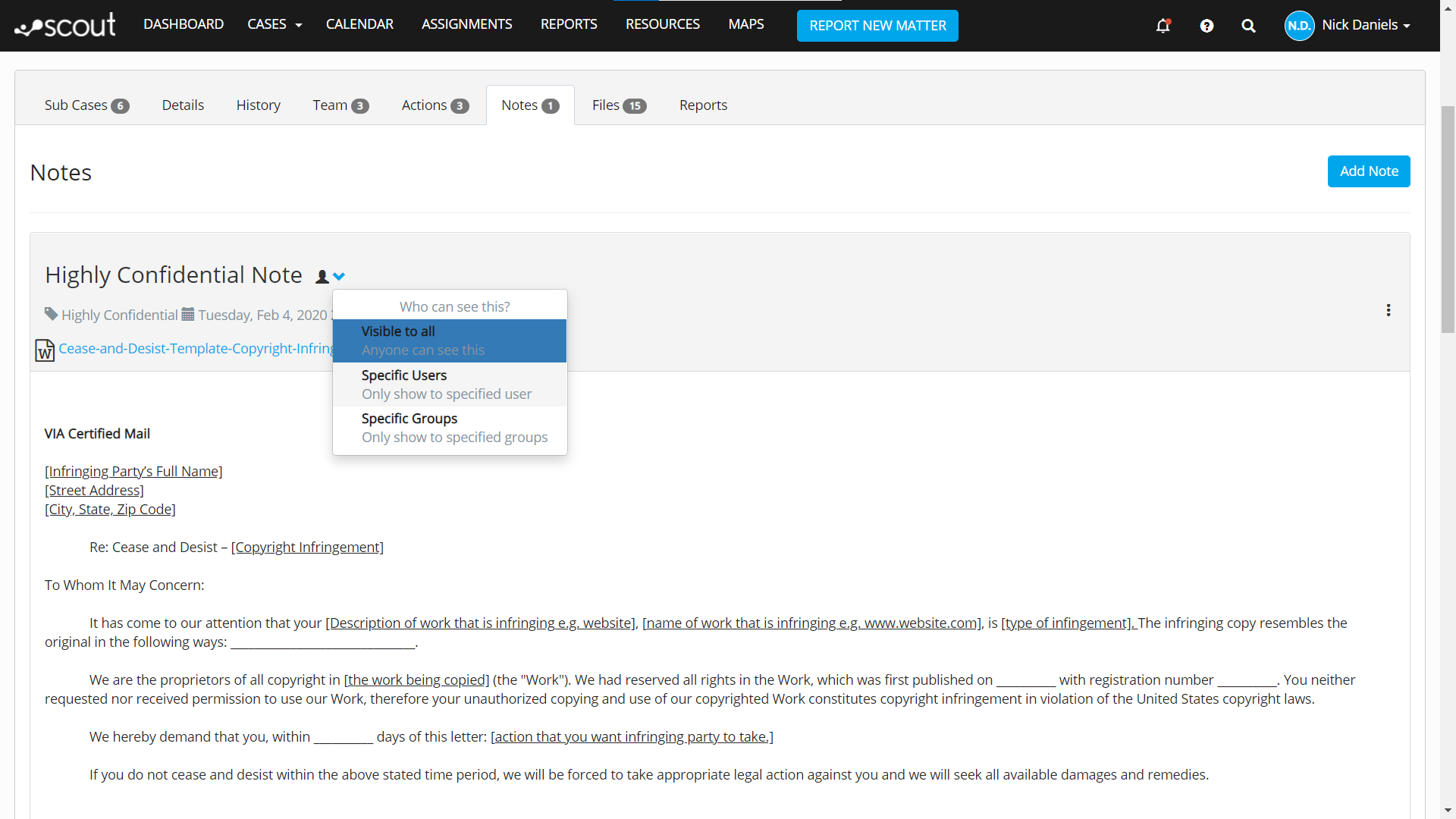This screenshot has width=1456, height=819.
Task: Click the Word document file icon
Action: (x=45, y=350)
